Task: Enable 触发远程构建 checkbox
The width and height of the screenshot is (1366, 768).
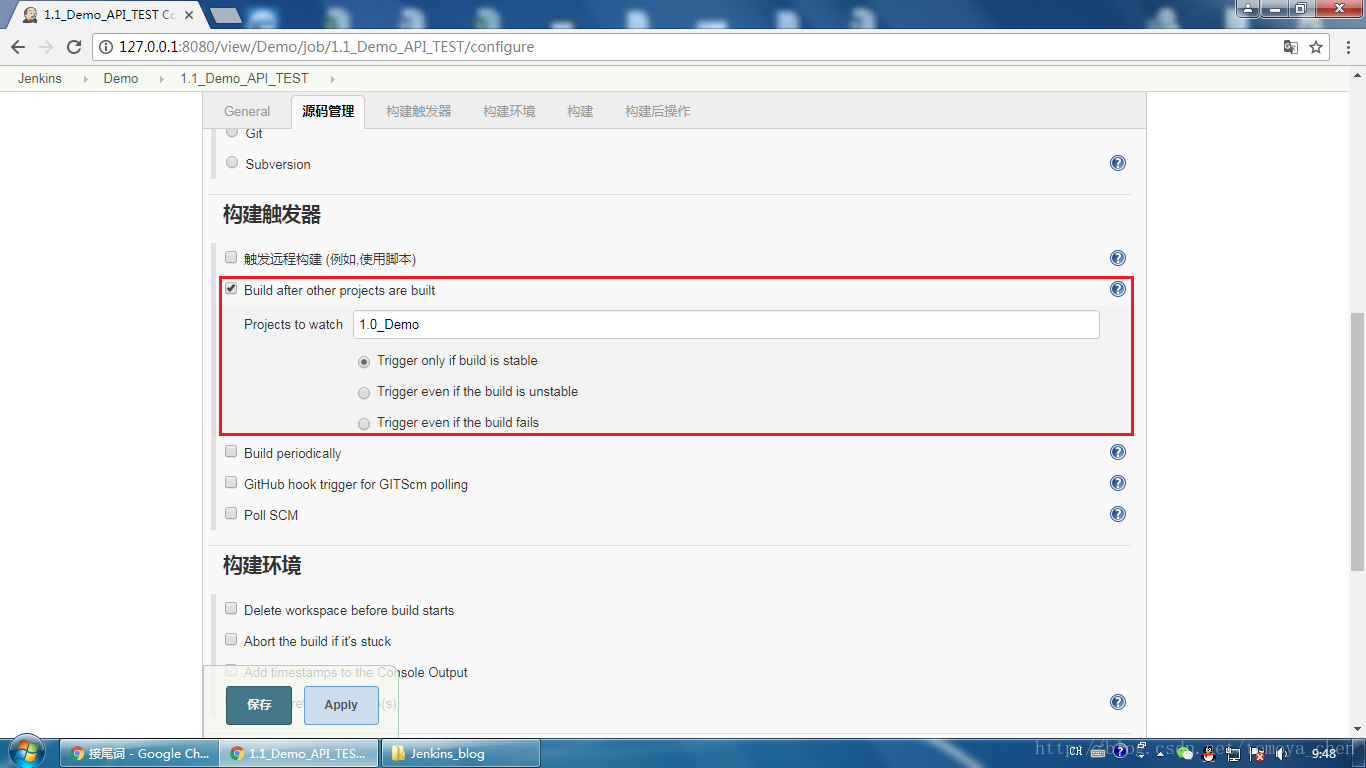Action: tap(231, 257)
